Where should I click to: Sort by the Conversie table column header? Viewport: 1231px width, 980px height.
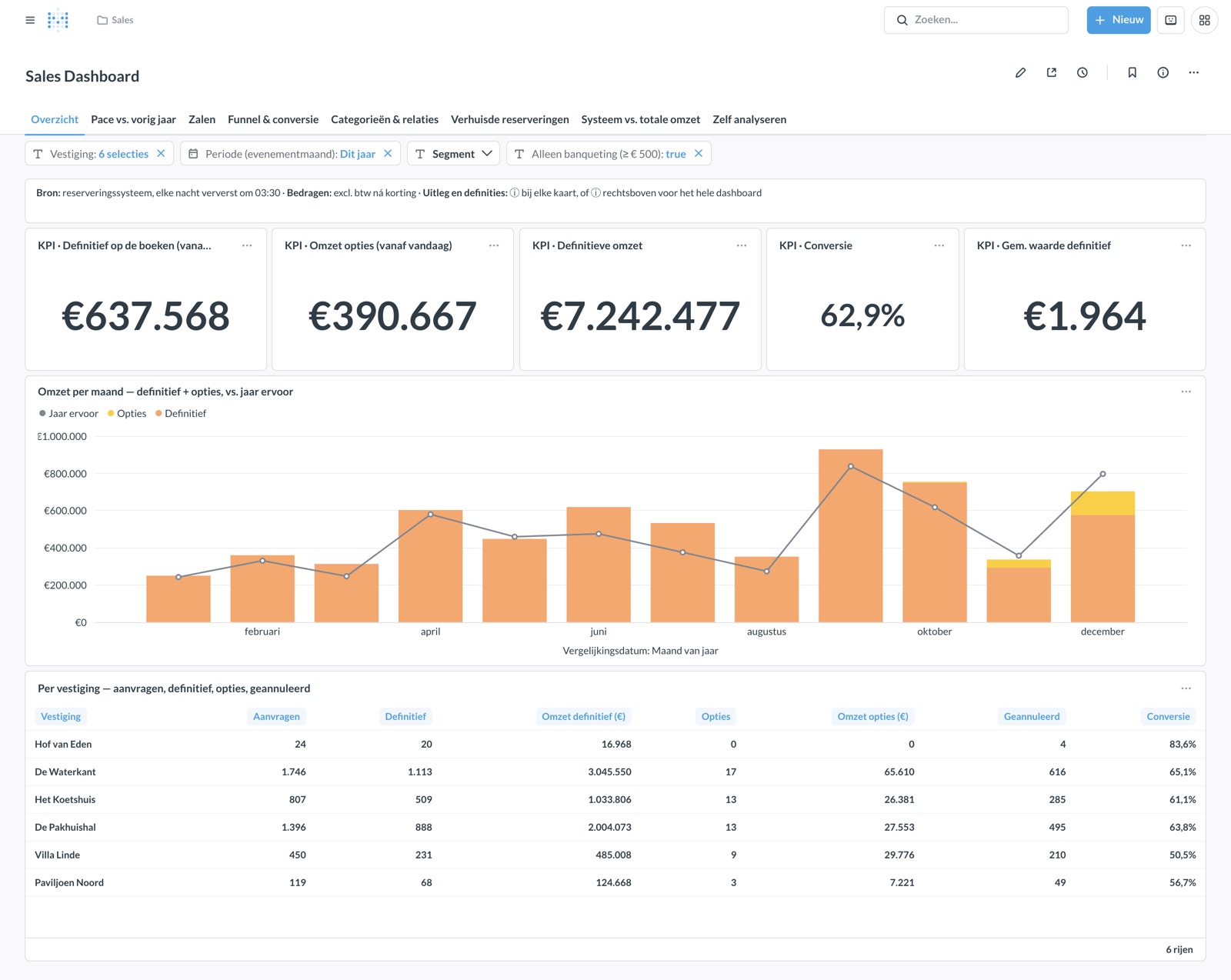click(1168, 716)
